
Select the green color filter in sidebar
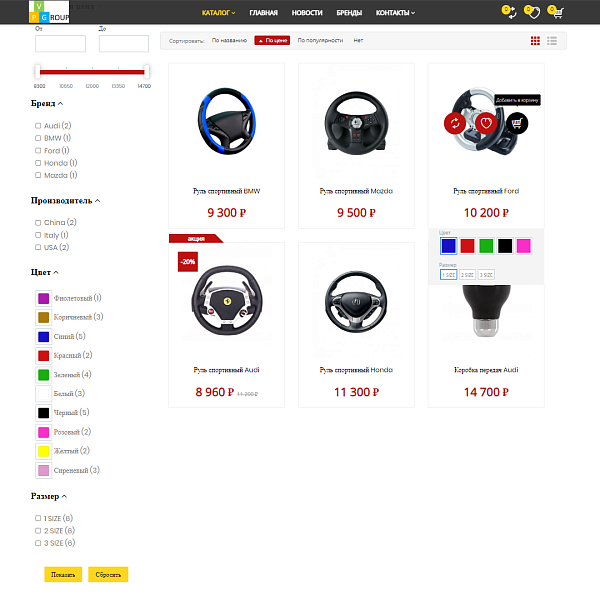pyautogui.click(x=44, y=375)
